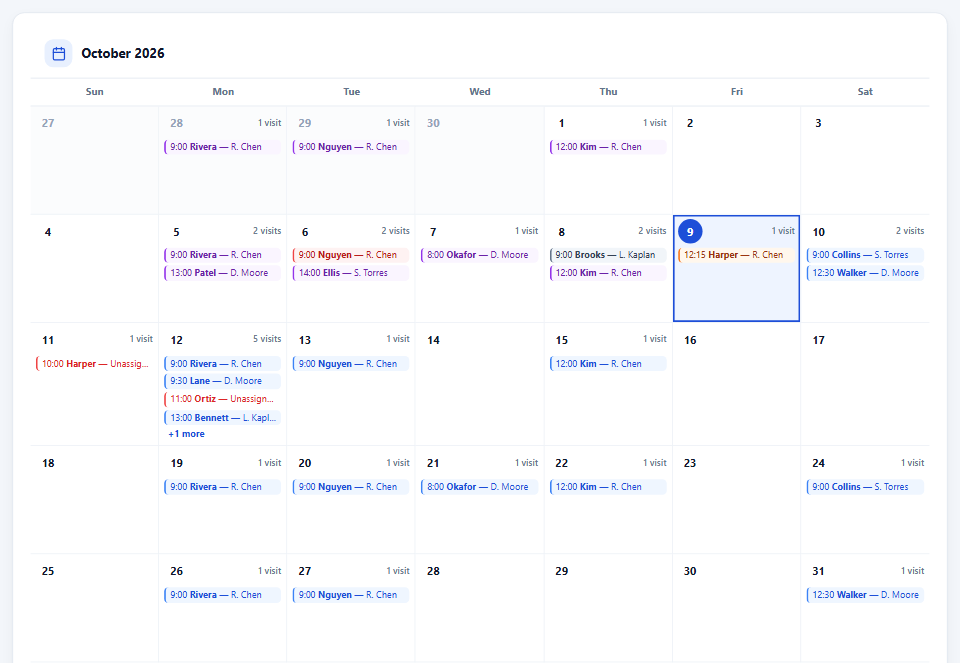
Task: Open the 9:00 Rivera visit on September 28
Action: pos(222,147)
